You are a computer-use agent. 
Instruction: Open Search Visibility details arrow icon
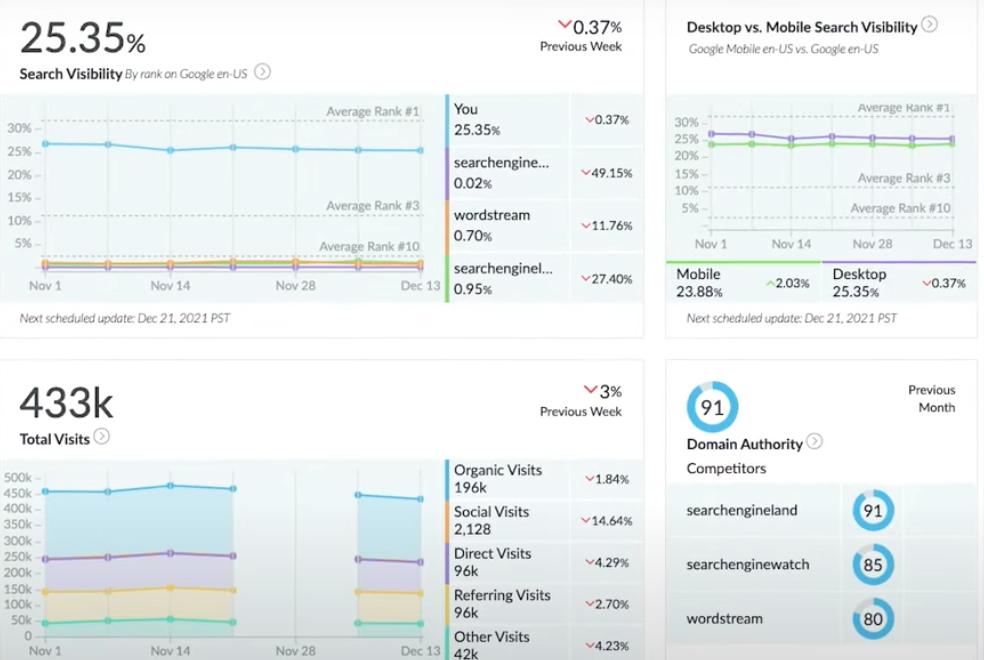pyautogui.click(x=262, y=72)
